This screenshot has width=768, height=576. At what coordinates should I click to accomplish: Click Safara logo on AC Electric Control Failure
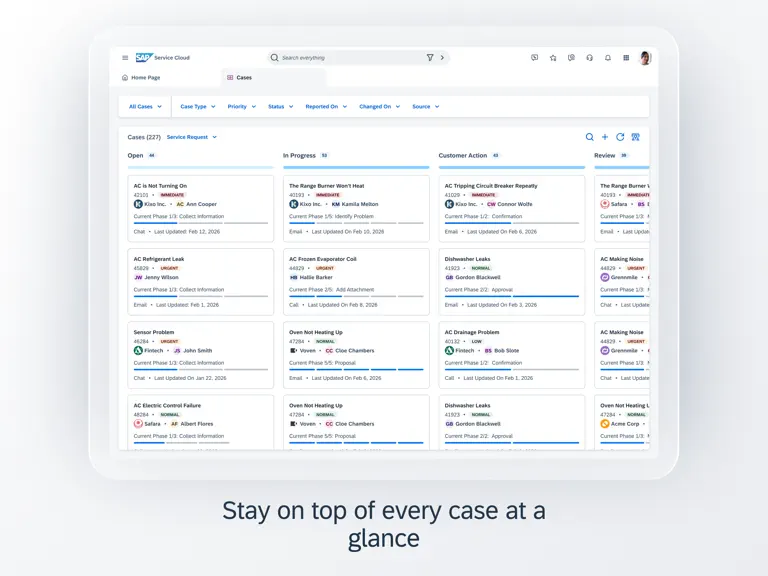[138, 424]
